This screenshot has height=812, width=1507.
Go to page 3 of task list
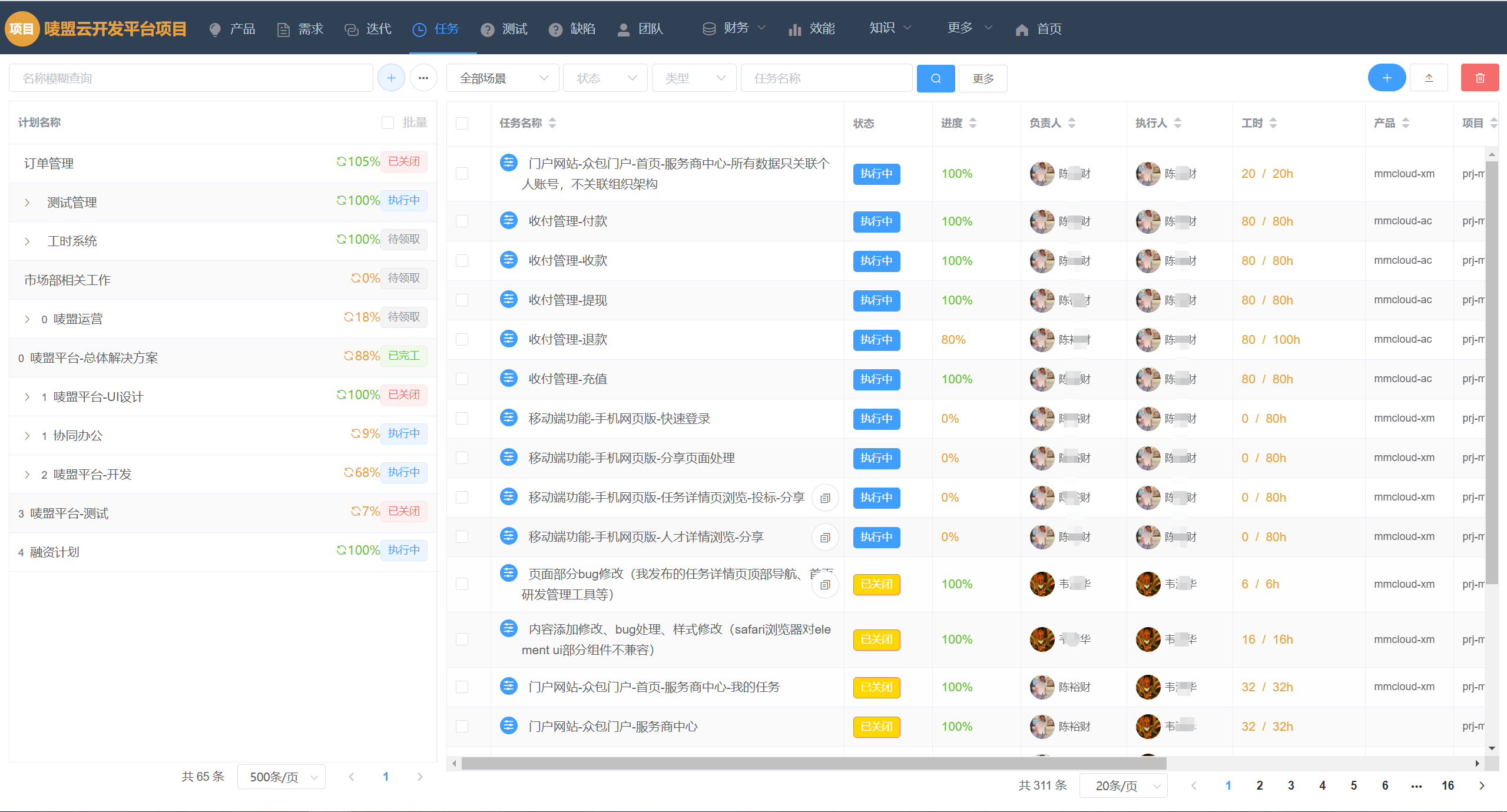click(x=1291, y=786)
